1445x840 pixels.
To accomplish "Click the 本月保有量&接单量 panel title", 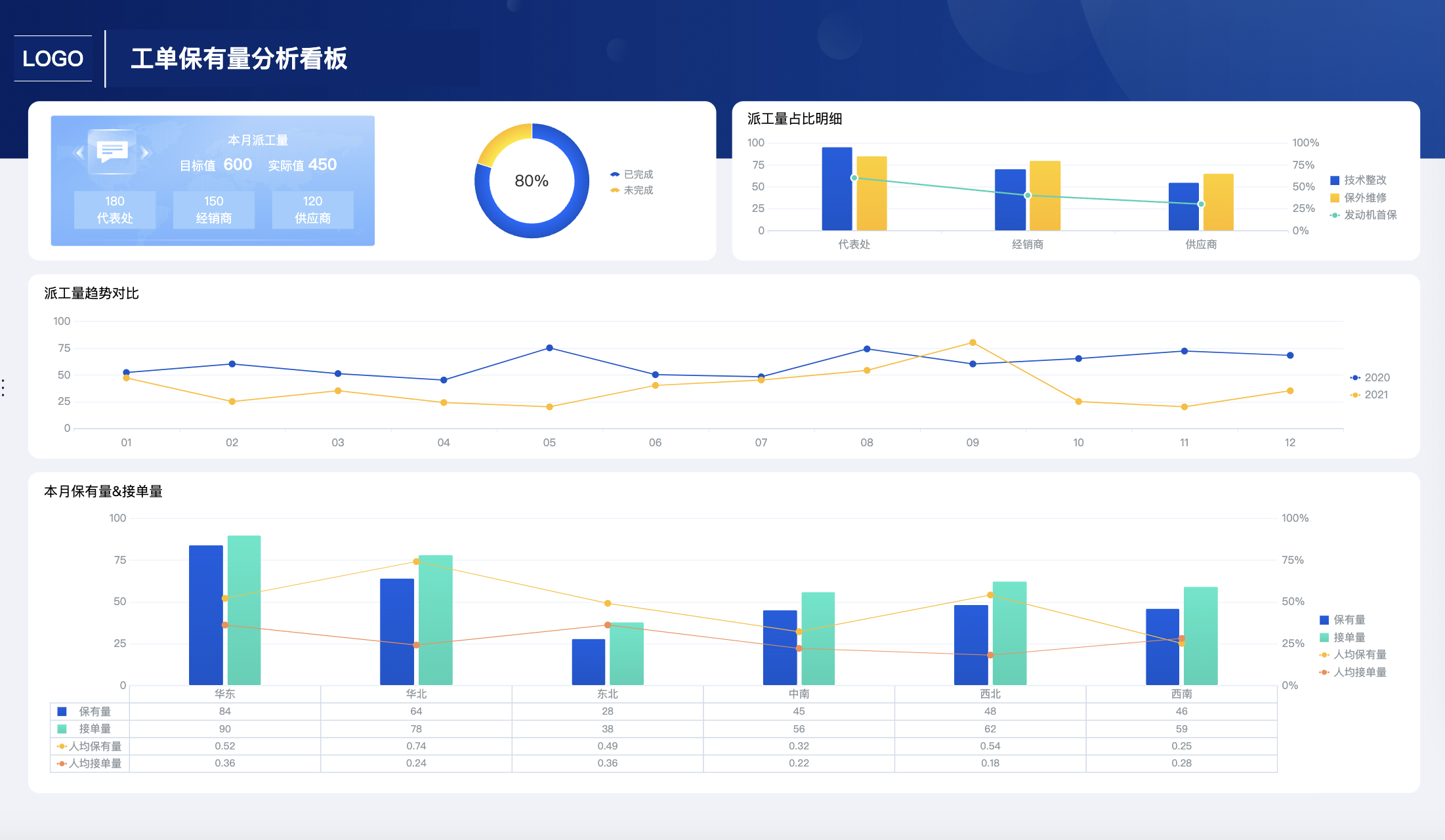I will point(103,492).
